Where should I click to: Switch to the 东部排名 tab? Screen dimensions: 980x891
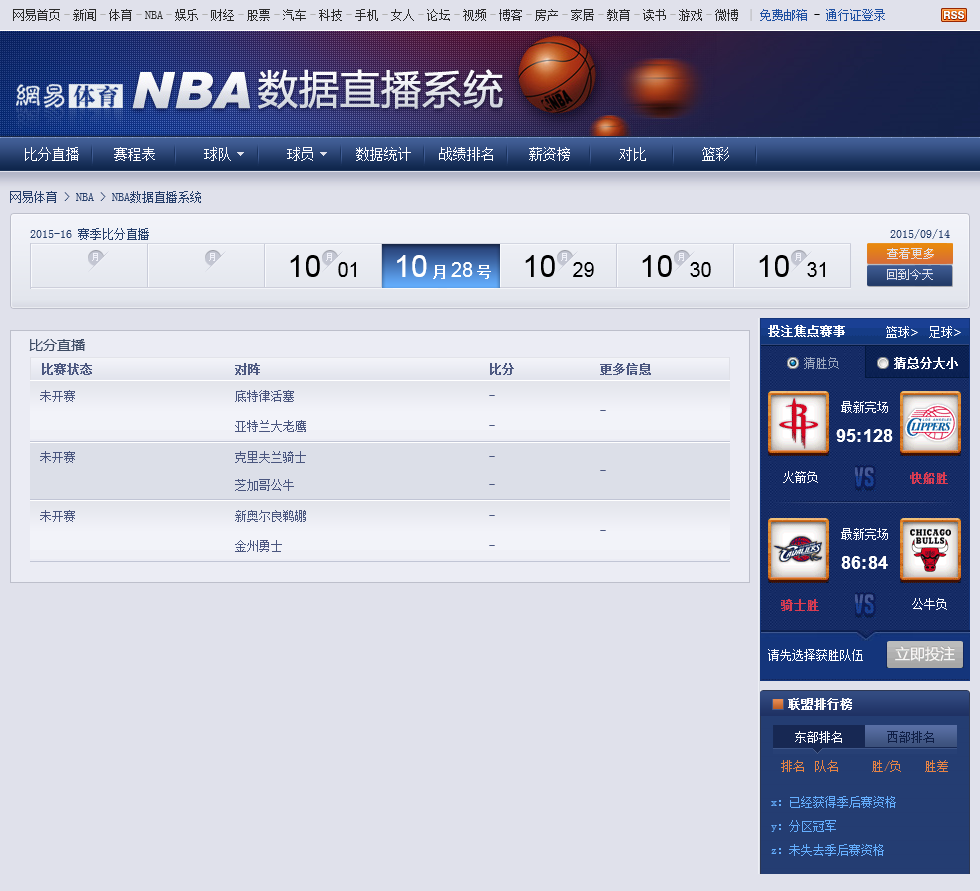[819, 737]
